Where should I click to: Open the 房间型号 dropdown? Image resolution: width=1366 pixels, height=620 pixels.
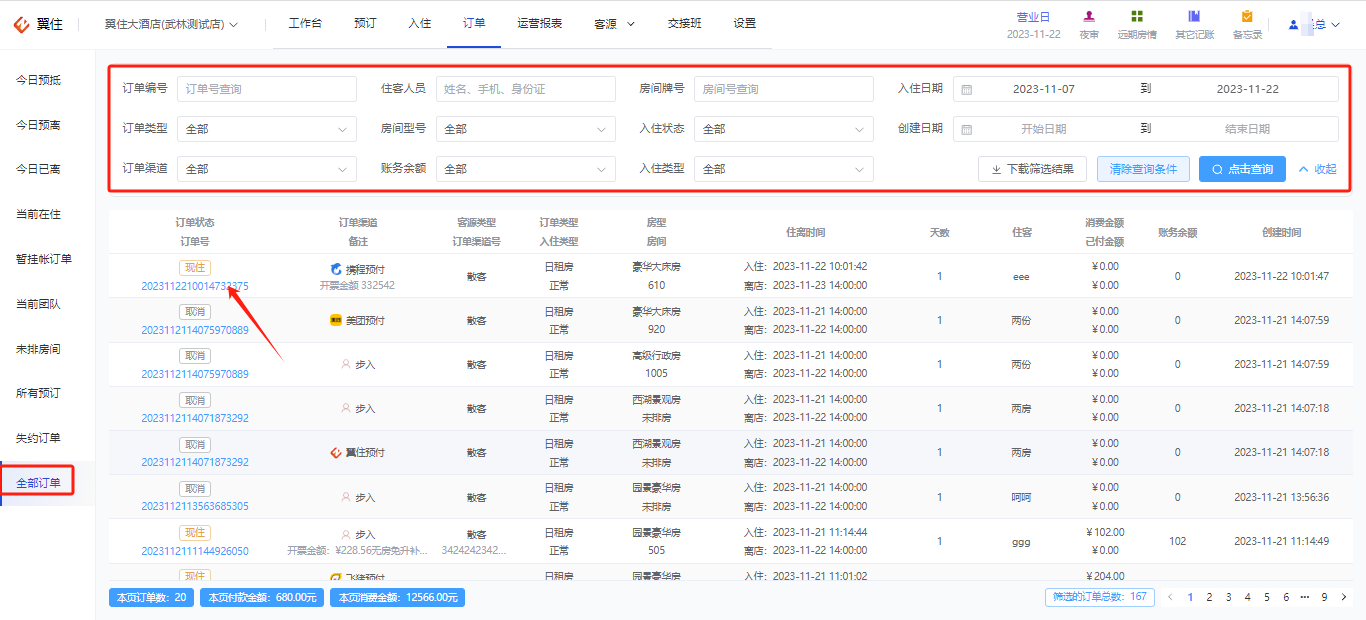(x=526, y=129)
